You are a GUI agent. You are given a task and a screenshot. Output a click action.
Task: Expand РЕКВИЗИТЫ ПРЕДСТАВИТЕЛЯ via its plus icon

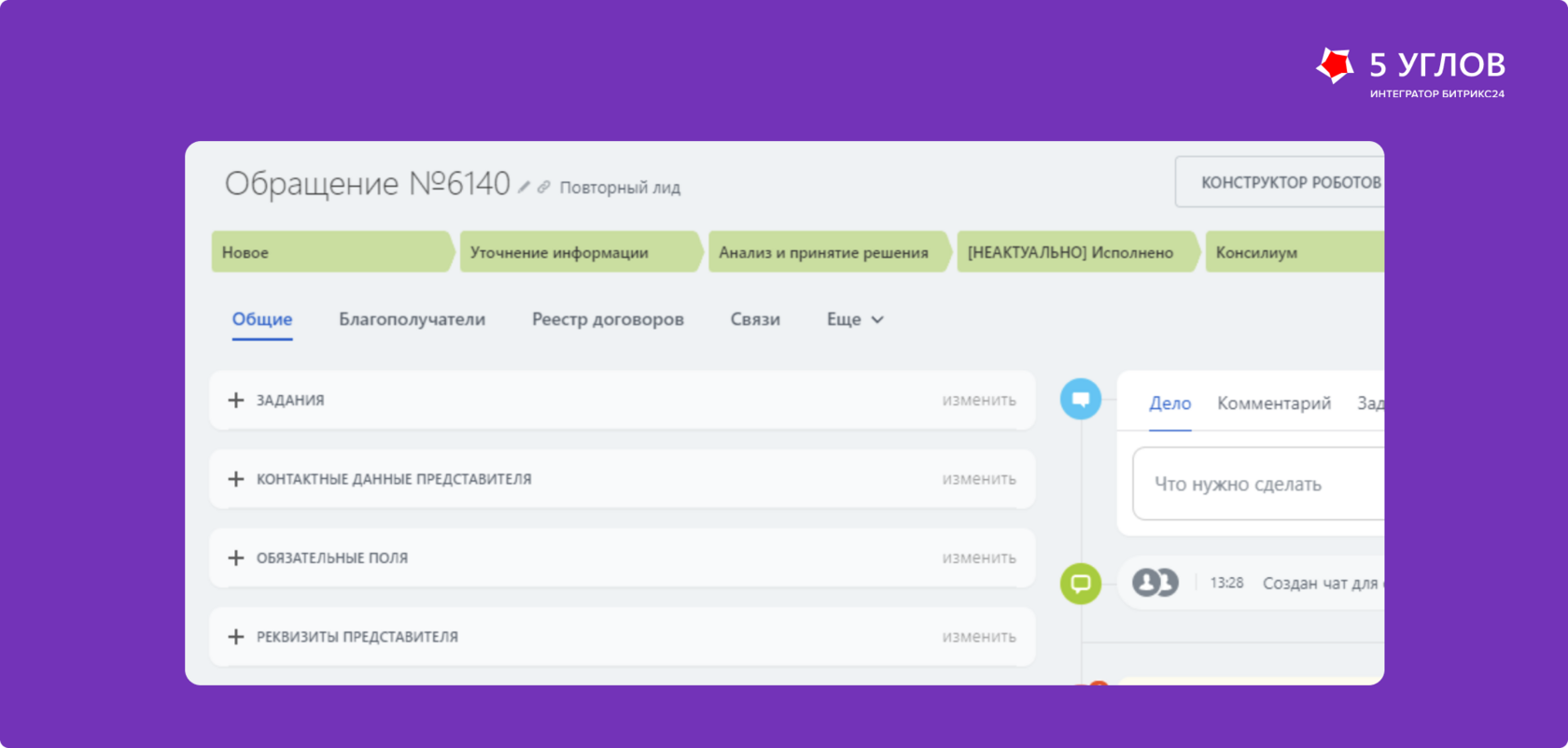point(236,637)
